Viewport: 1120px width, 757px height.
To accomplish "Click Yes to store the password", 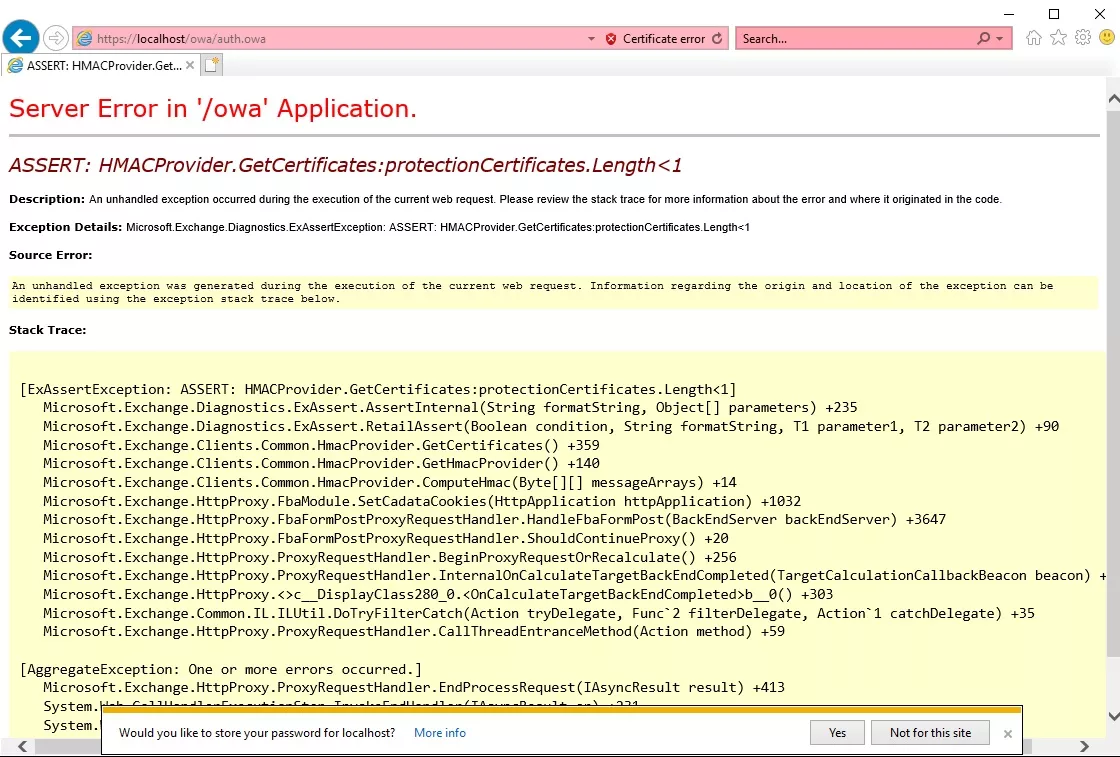I will point(837,733).
